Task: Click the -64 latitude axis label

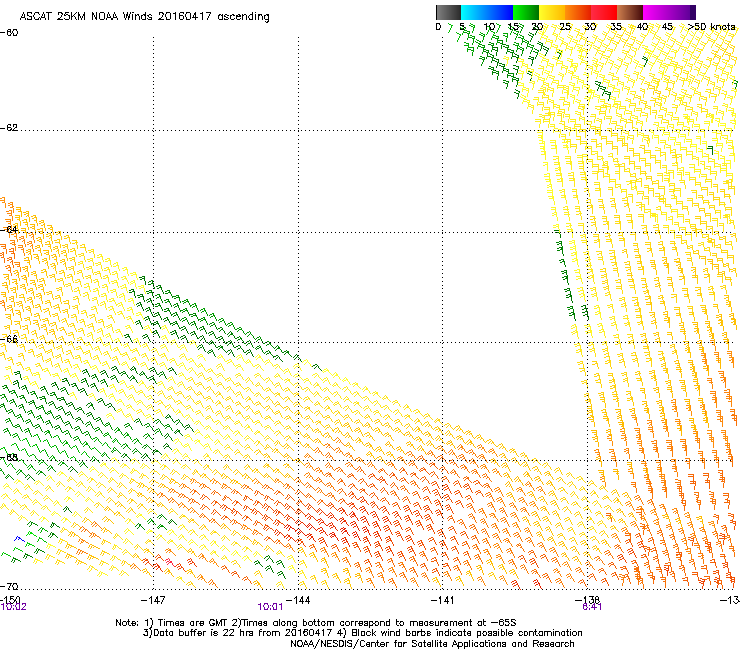Action: point(9,230)
